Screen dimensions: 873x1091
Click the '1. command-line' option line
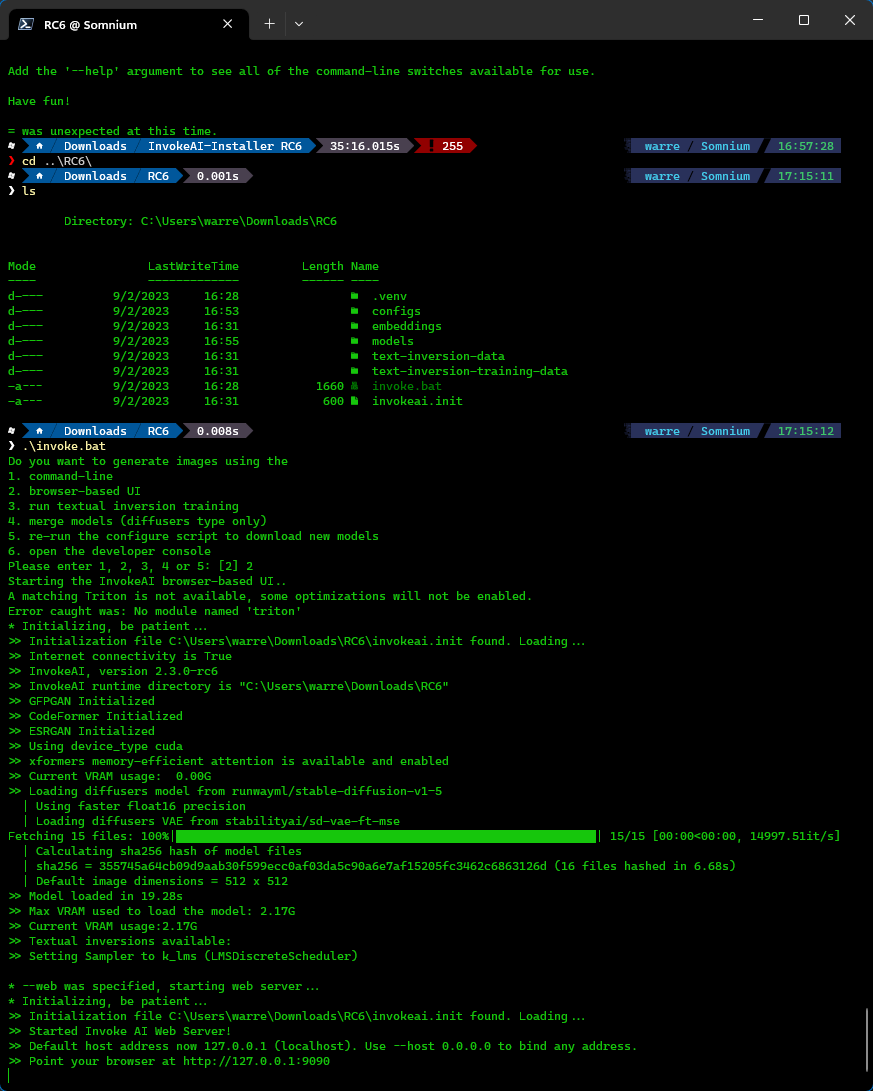pyautogui.click(x=60, y=476)
